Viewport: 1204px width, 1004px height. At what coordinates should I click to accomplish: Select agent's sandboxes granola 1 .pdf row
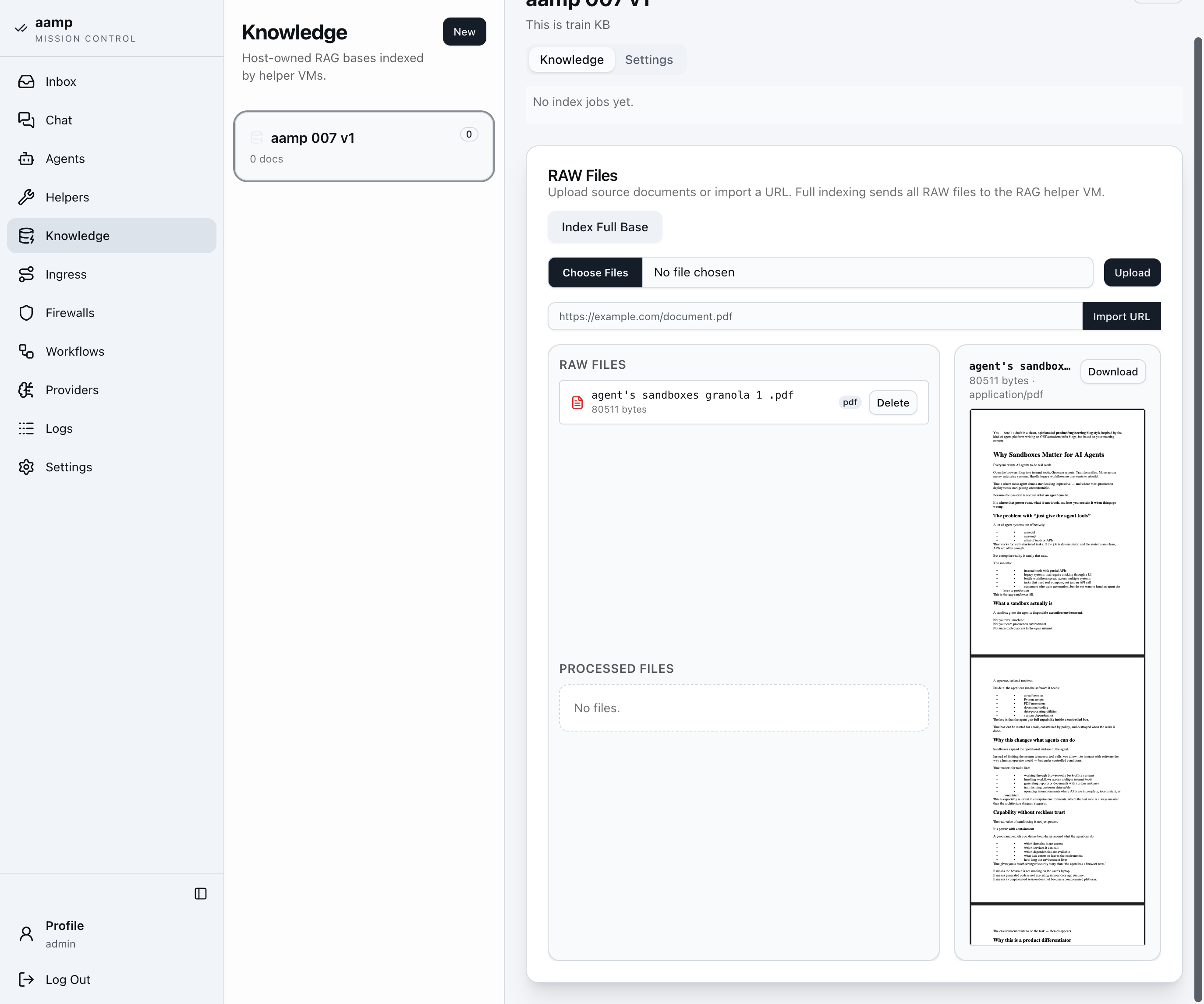[744, 402]
